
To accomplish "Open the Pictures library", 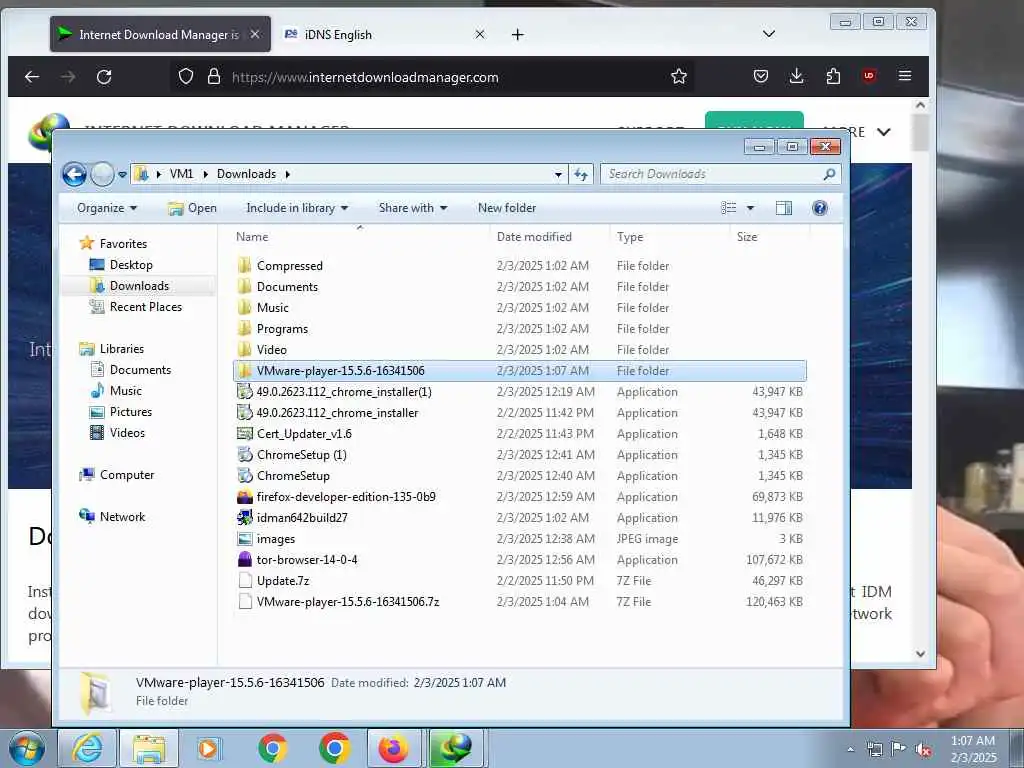I will pos(131,411).
